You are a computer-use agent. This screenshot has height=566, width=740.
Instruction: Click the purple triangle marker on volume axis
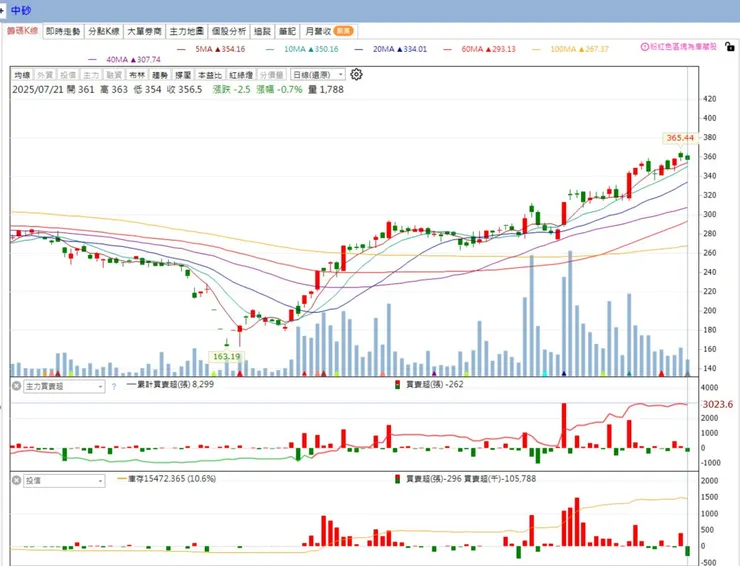[x=434, y=374]
